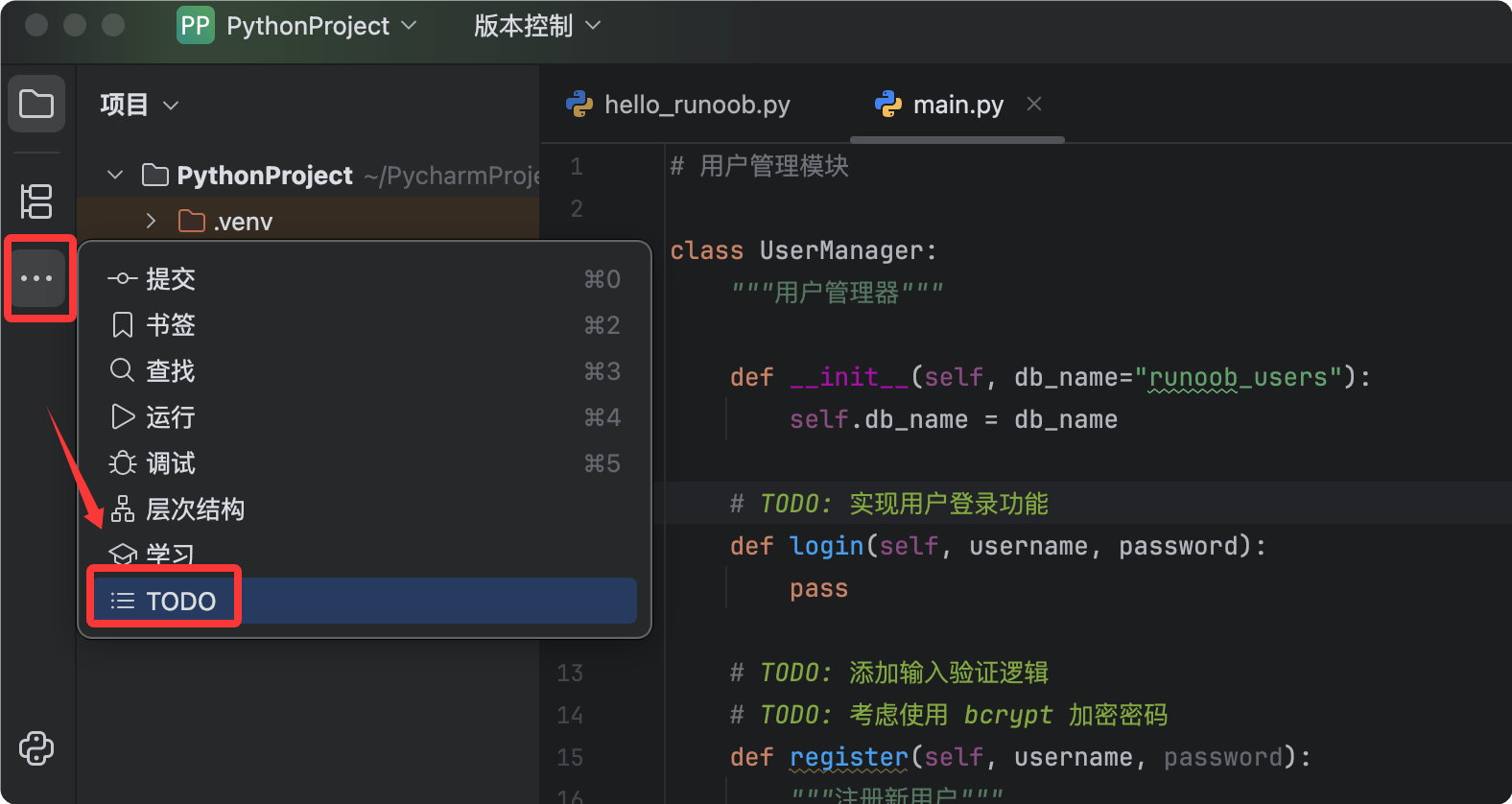The width and height of the screenshot is (1512, 804).
Task: Choose 层次结构 from the popup menu
Action: (365, 509)
